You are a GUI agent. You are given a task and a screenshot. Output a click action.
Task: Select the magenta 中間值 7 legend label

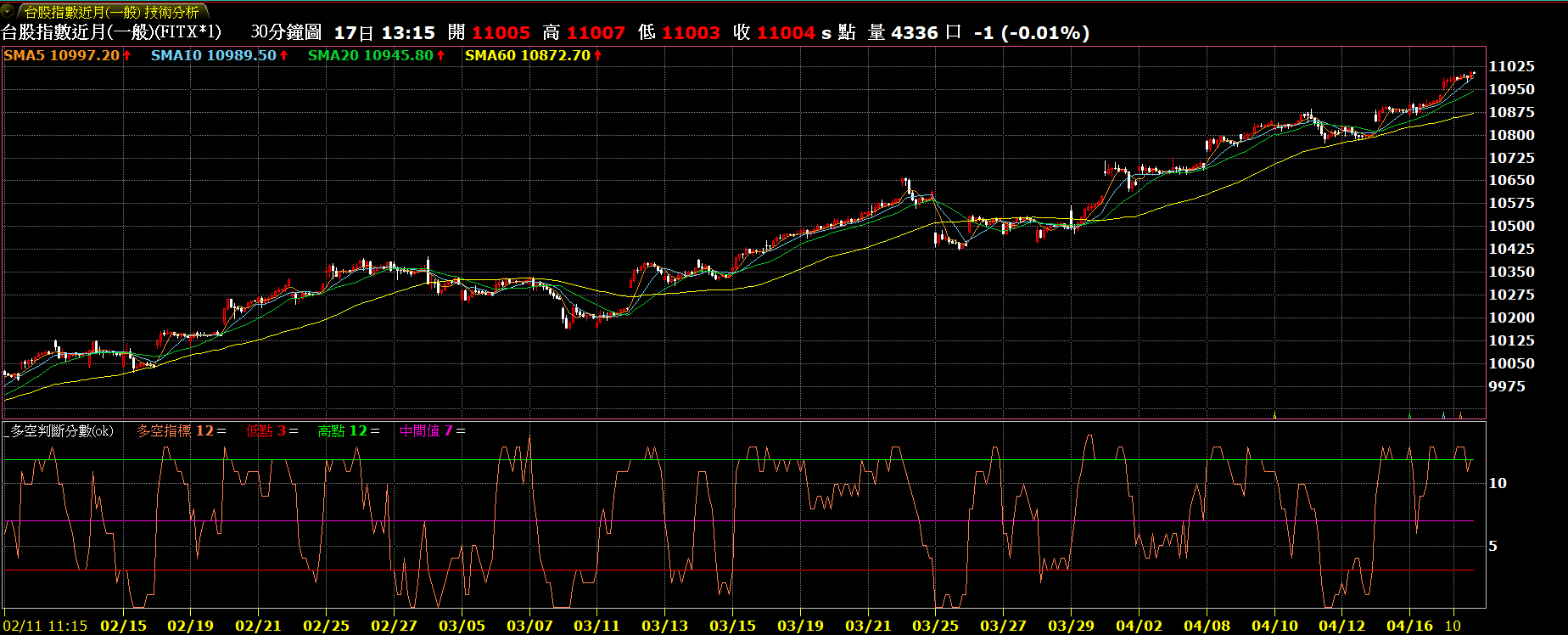[x=426, y=431]
